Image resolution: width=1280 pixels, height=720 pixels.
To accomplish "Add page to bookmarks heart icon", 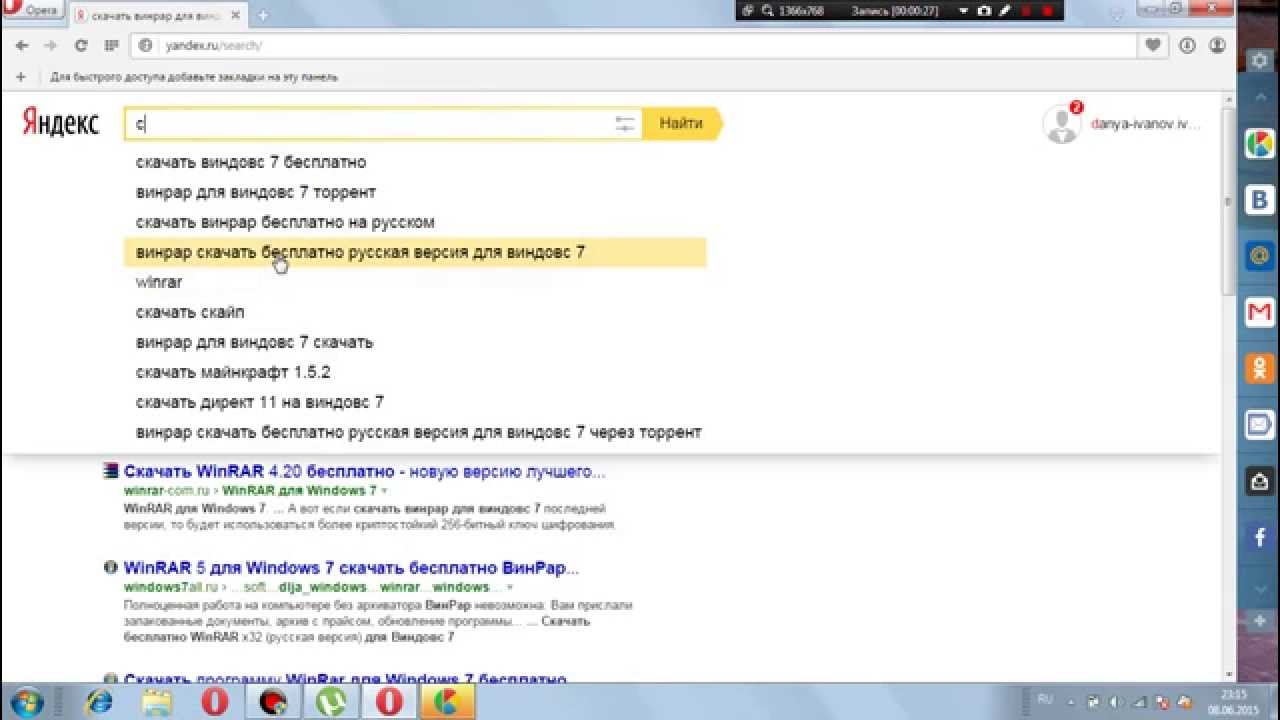I will click(1153, 45).
